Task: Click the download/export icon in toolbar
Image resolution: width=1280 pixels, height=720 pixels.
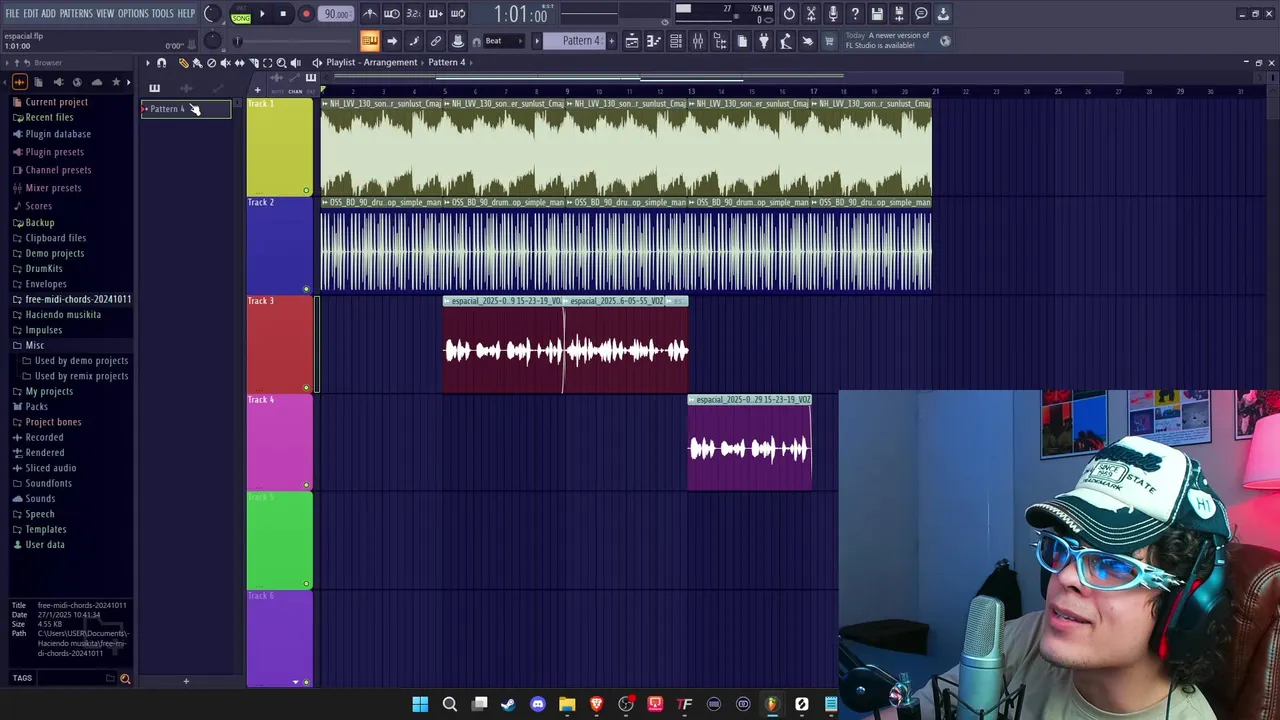Action: pos(943,14)
